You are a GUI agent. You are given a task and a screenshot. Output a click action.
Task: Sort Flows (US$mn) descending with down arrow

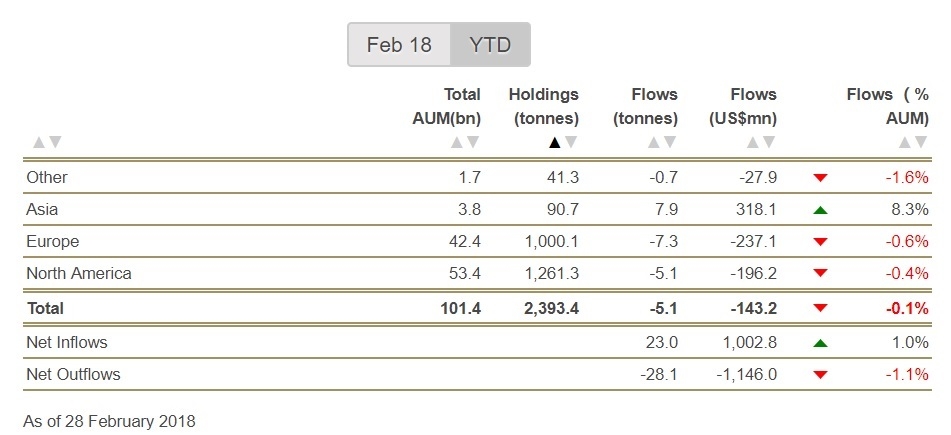[x=769, y=142]
